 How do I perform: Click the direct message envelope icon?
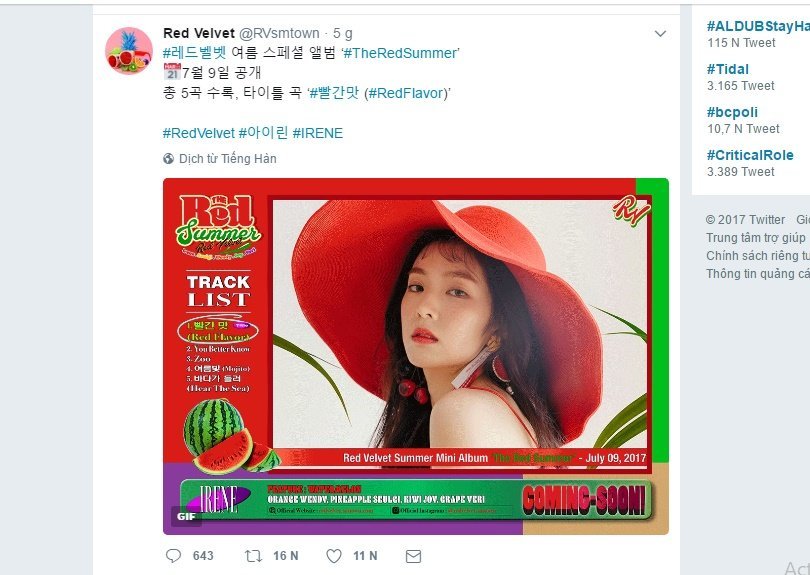tap(413, 556)
